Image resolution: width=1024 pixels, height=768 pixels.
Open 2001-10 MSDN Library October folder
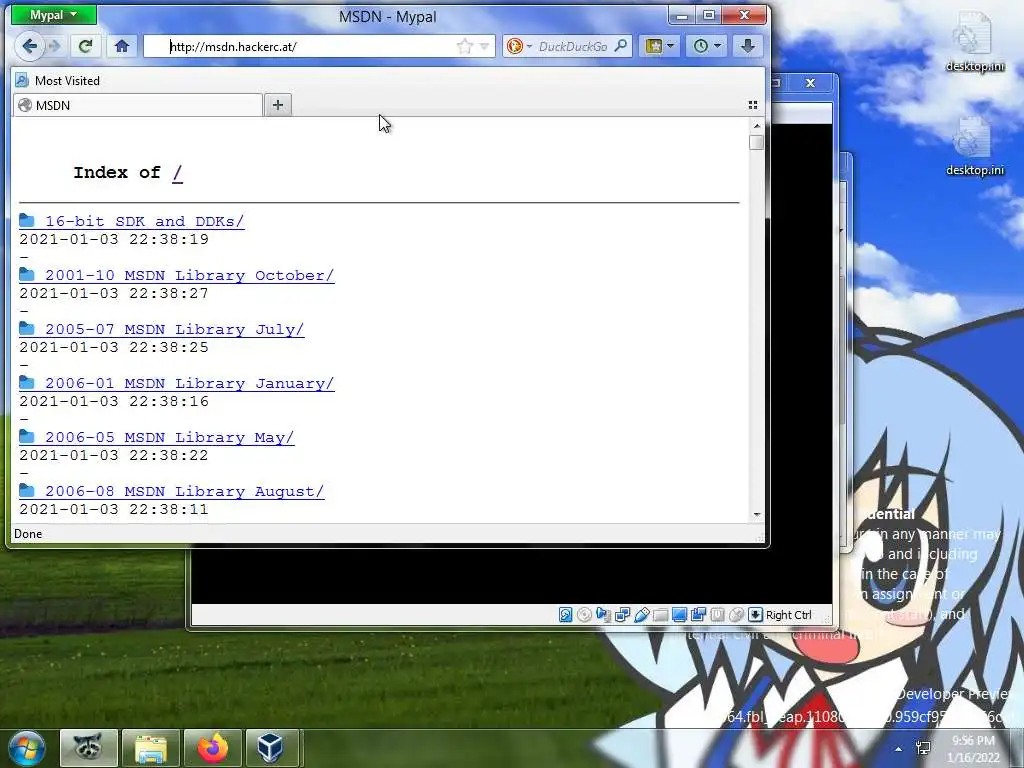176,276
